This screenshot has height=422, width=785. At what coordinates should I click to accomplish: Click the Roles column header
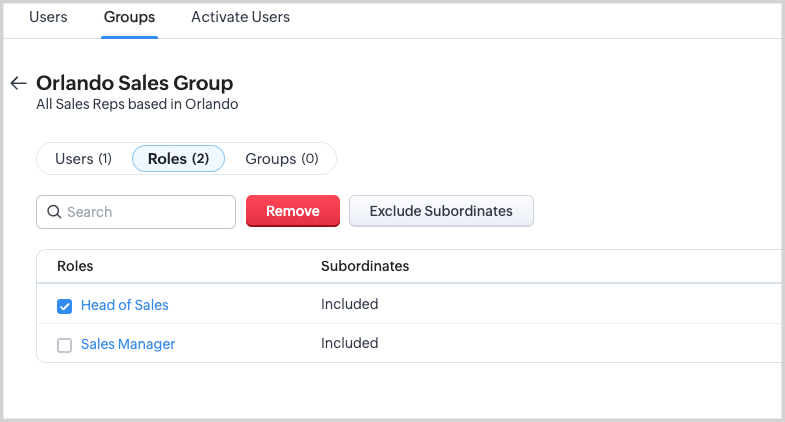pyautogui.click(x=75, y=266)
